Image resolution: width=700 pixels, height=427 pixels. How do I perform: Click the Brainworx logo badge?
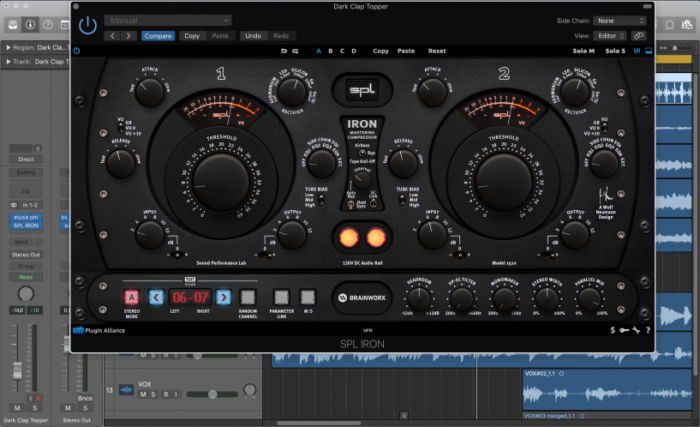(362, 297)
